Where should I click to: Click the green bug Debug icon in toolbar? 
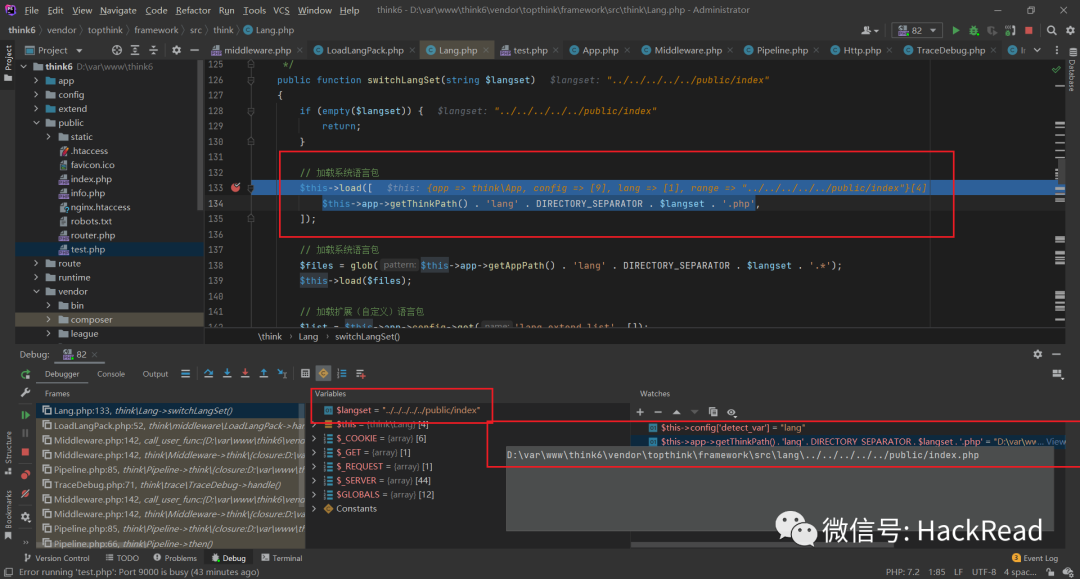pyautogui.click(x=973, y=30)
